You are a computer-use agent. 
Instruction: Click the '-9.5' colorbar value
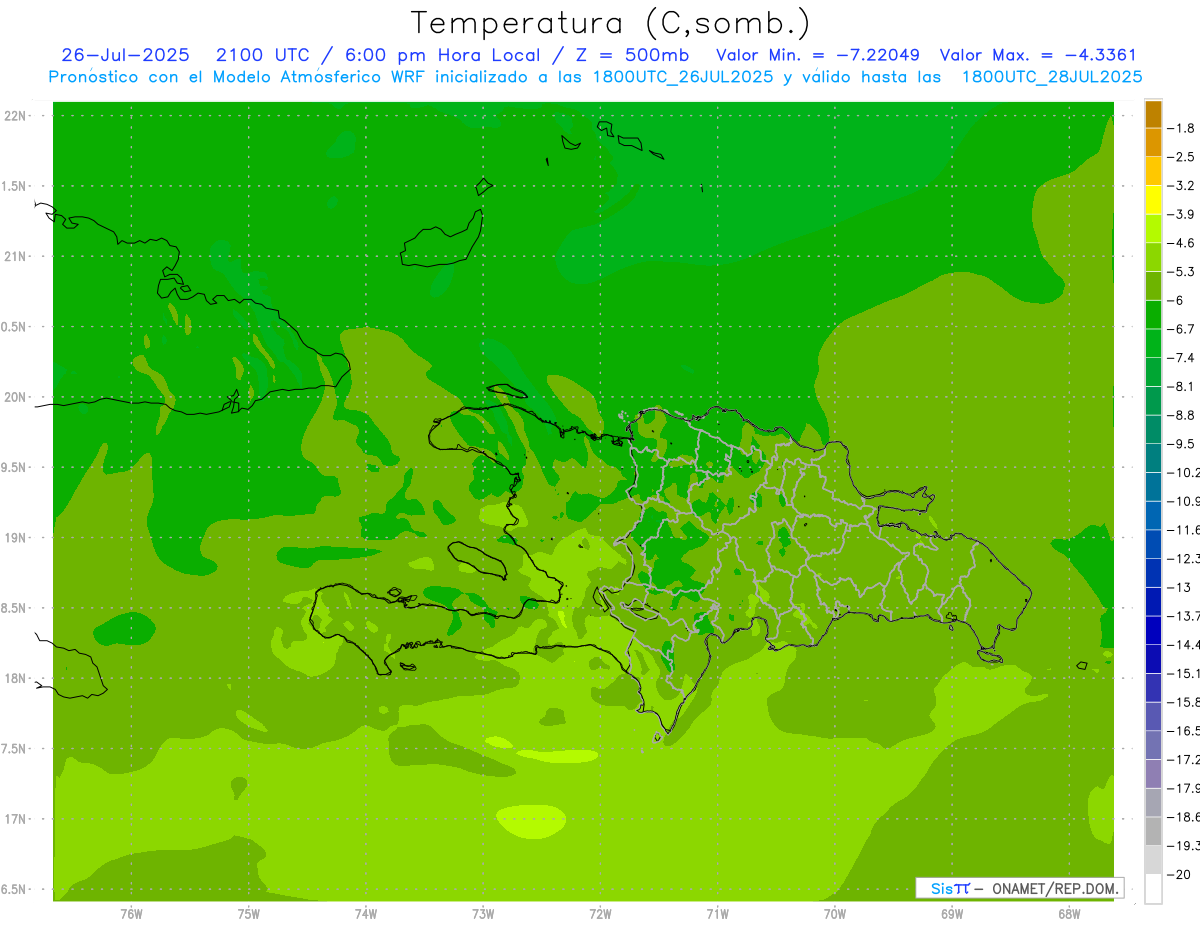[x=1182, y=444]
